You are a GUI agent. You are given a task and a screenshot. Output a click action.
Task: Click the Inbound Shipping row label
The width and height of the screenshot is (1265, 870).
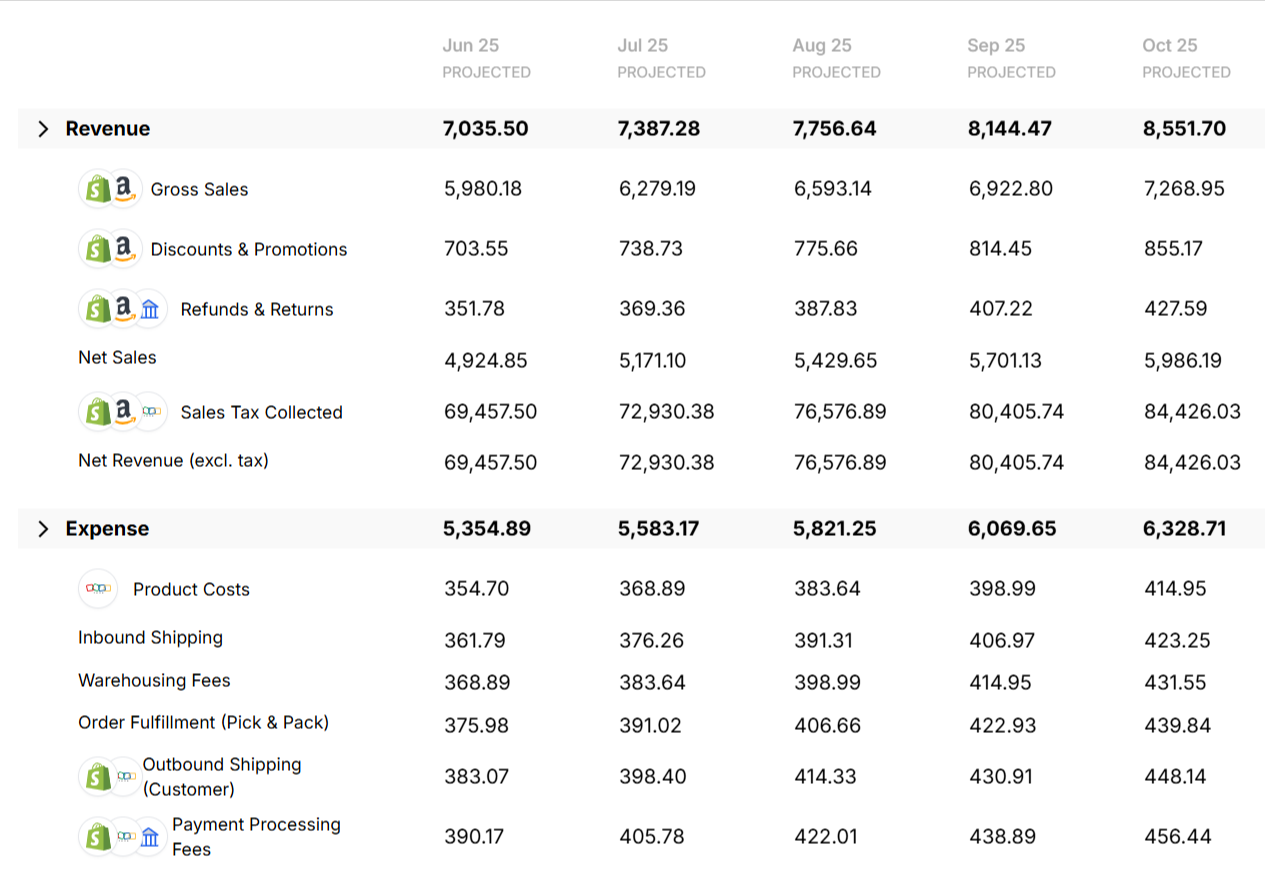150,638
